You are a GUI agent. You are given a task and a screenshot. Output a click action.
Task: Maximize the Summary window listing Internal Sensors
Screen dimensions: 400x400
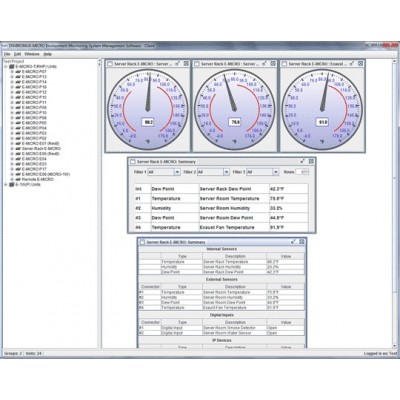pyautogui.click(x=293, y=242)
